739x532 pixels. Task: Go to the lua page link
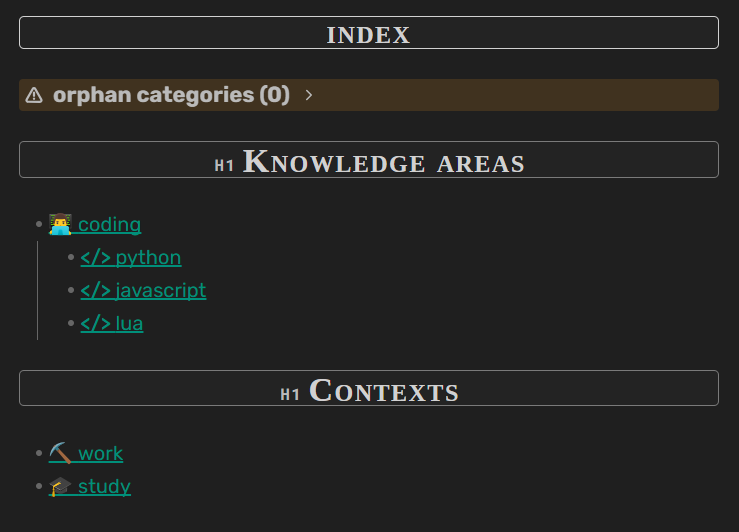[x=129, y=323]
